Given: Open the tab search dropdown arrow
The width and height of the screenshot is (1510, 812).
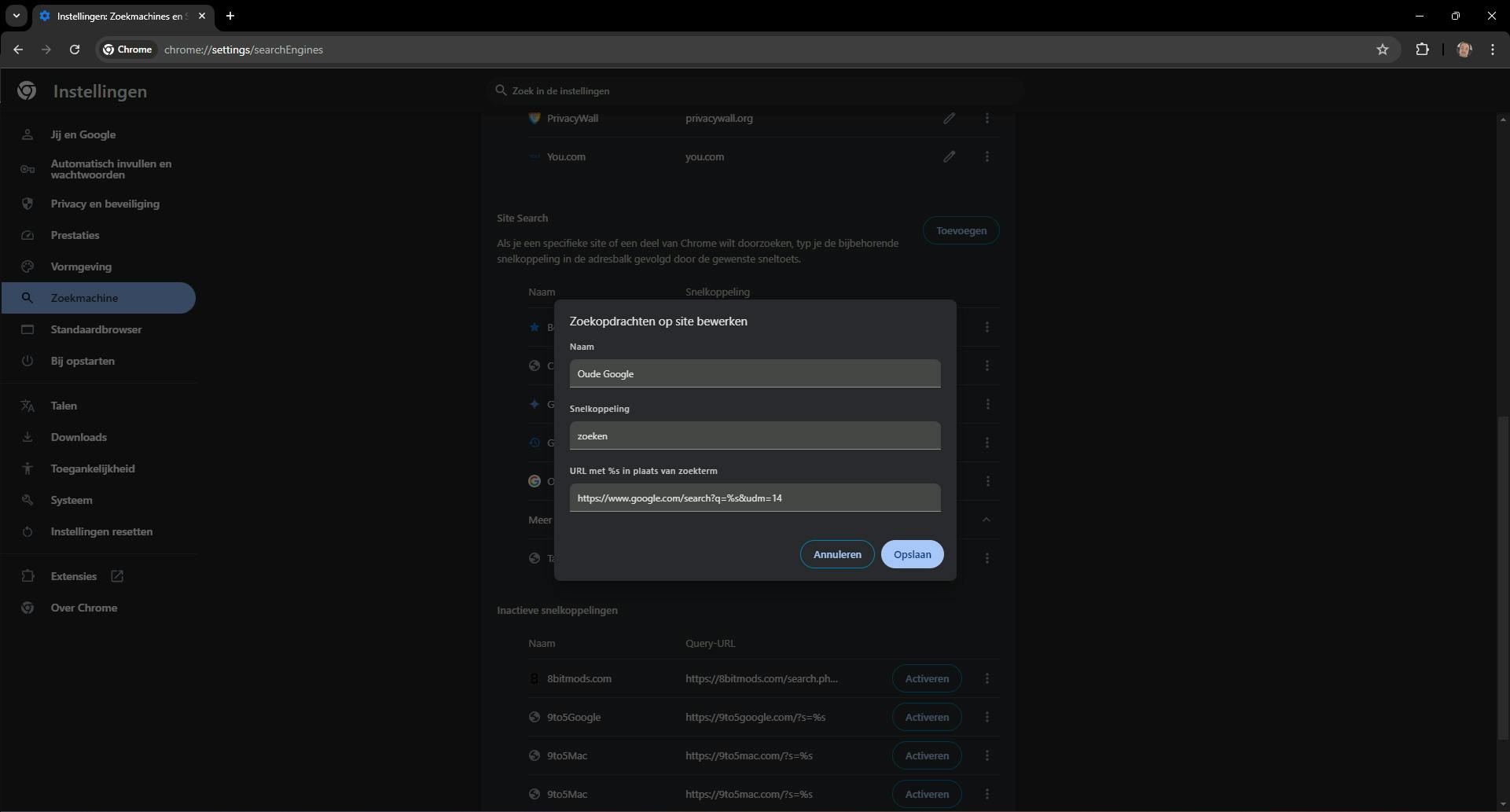Looking at the screenshot, I should pos(16,16).
